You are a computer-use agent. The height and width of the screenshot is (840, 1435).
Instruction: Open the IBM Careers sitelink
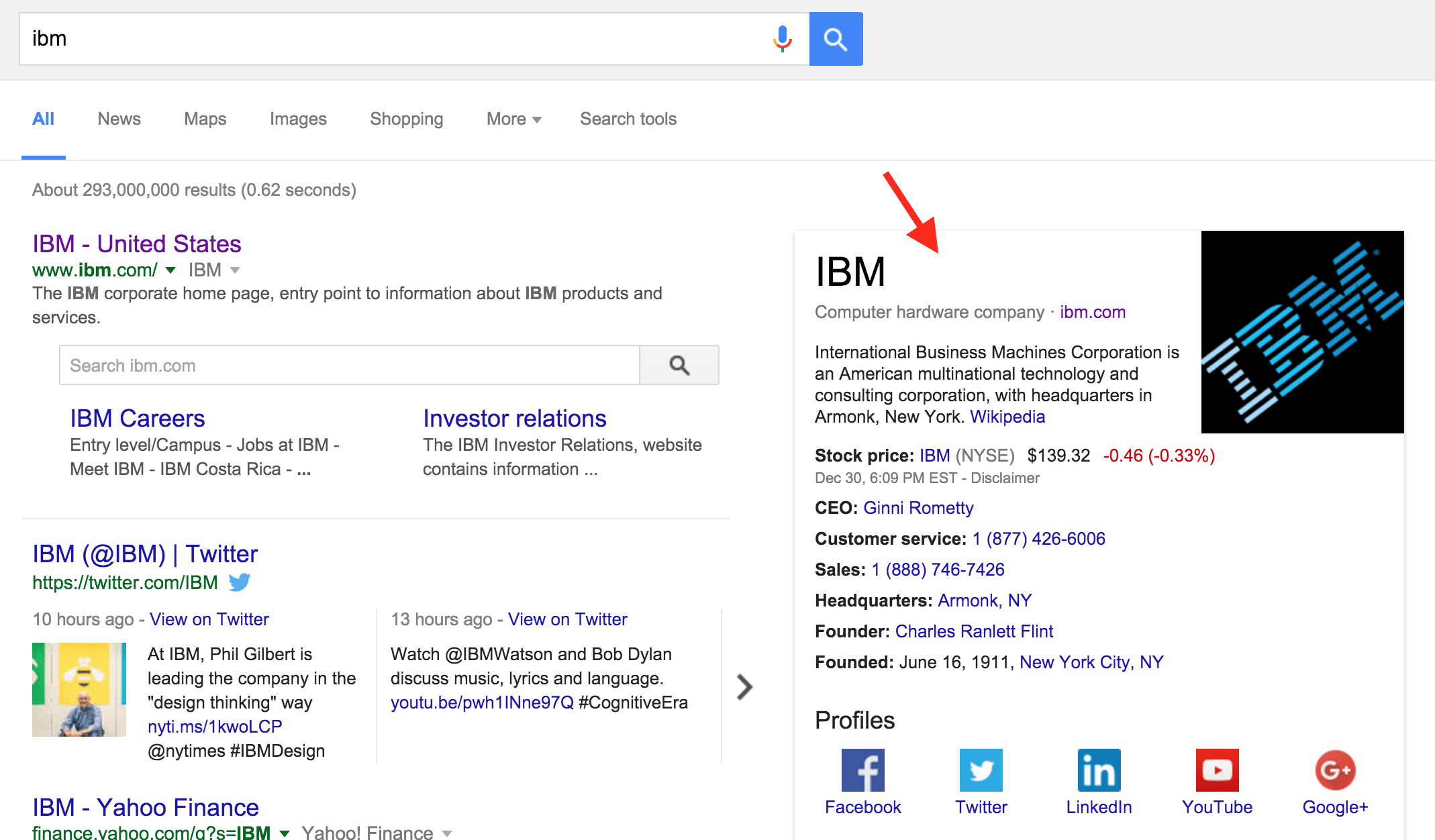pos(138,419)
